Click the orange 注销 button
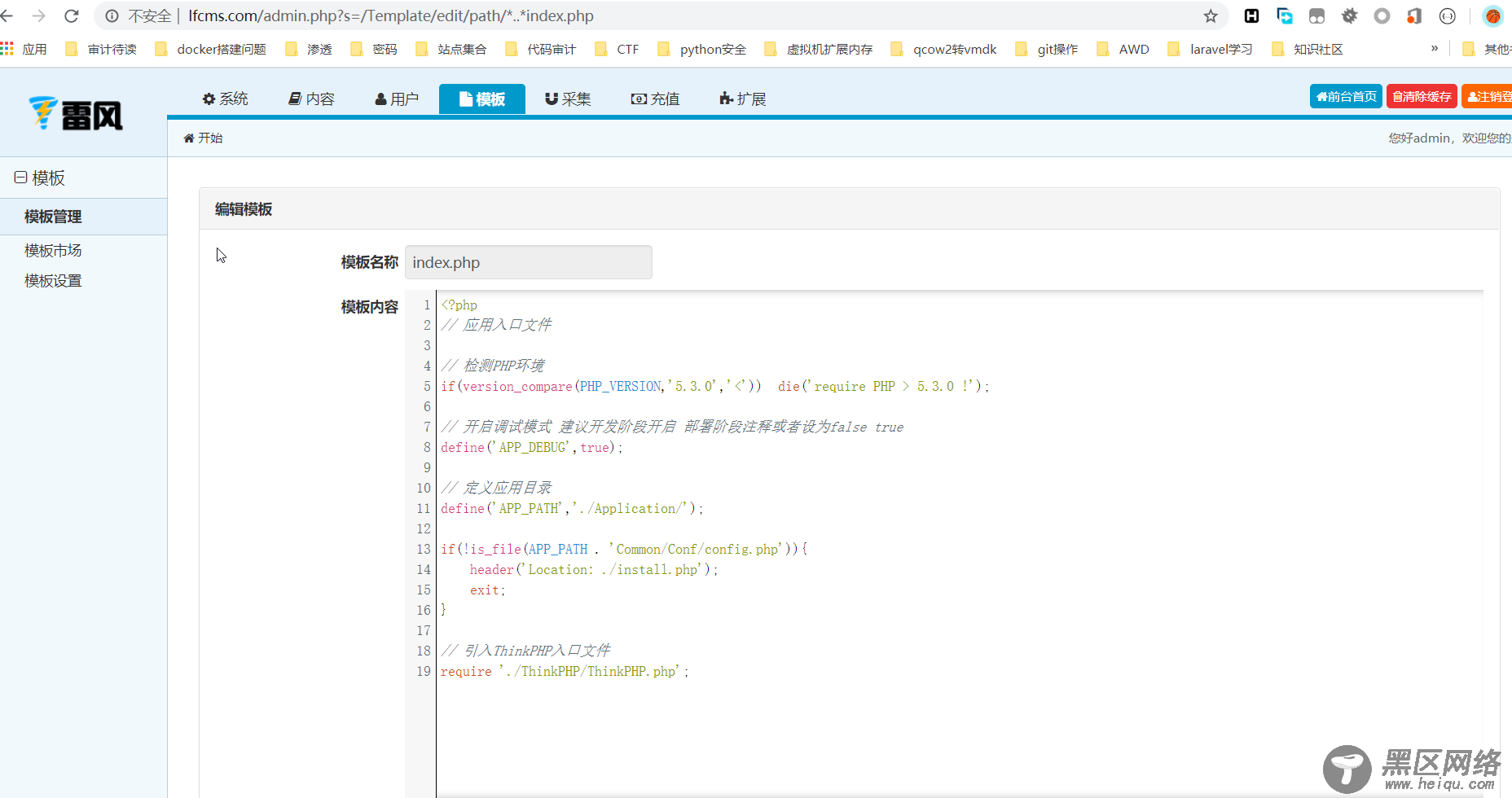 (1487, 96)
